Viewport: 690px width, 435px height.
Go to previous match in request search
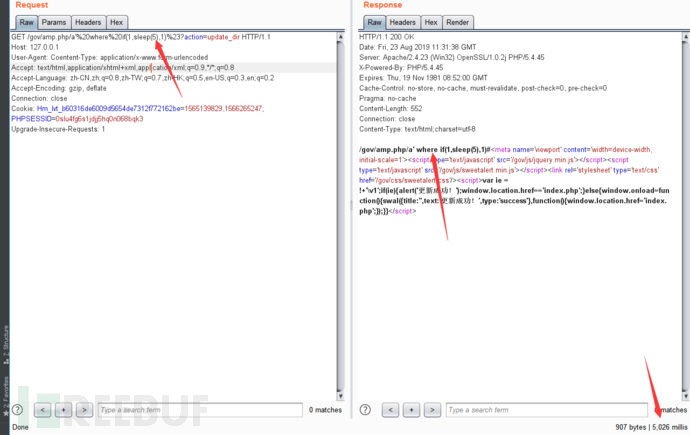pos(43,410)
